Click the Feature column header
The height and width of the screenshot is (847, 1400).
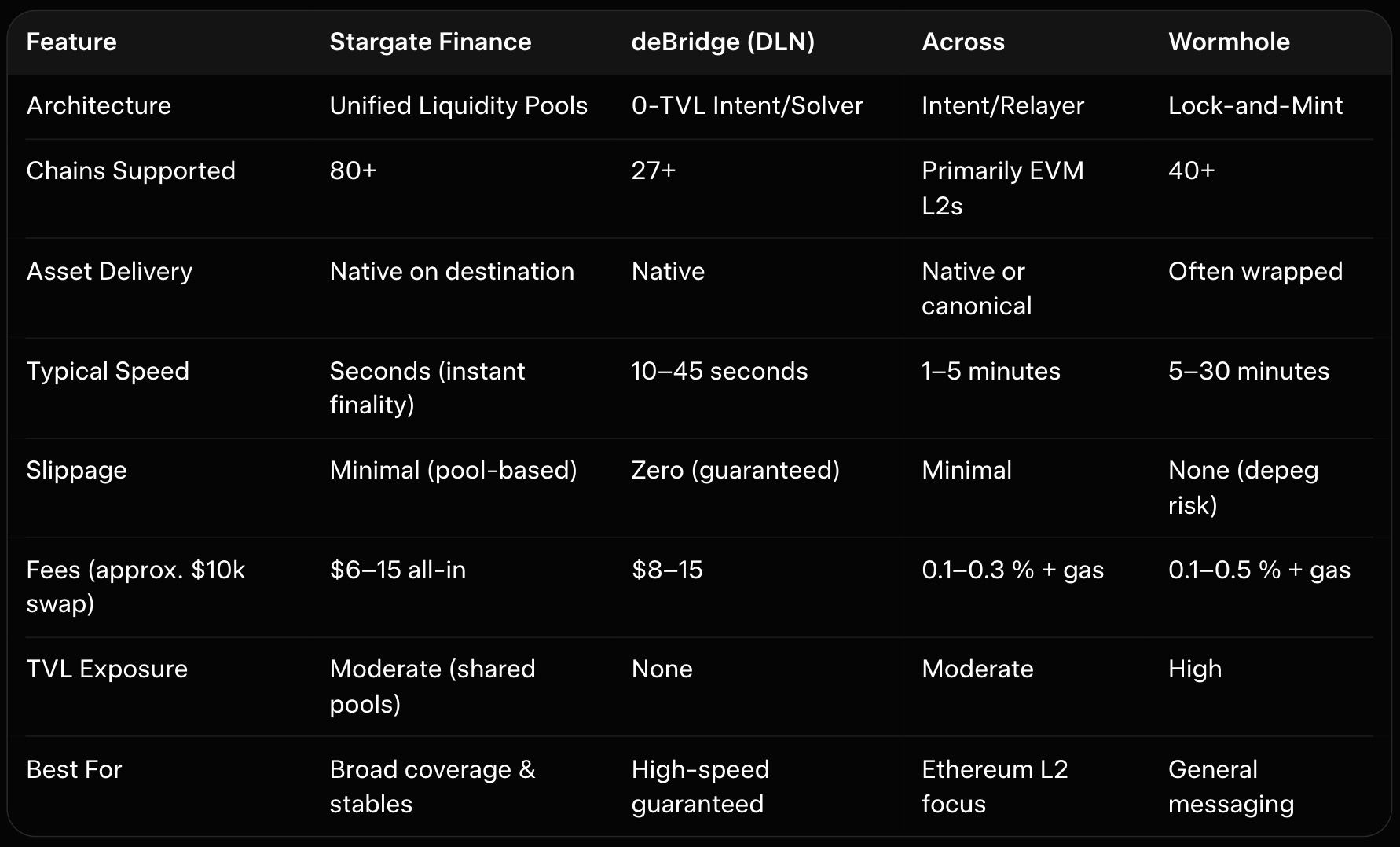tap(71, 42)
